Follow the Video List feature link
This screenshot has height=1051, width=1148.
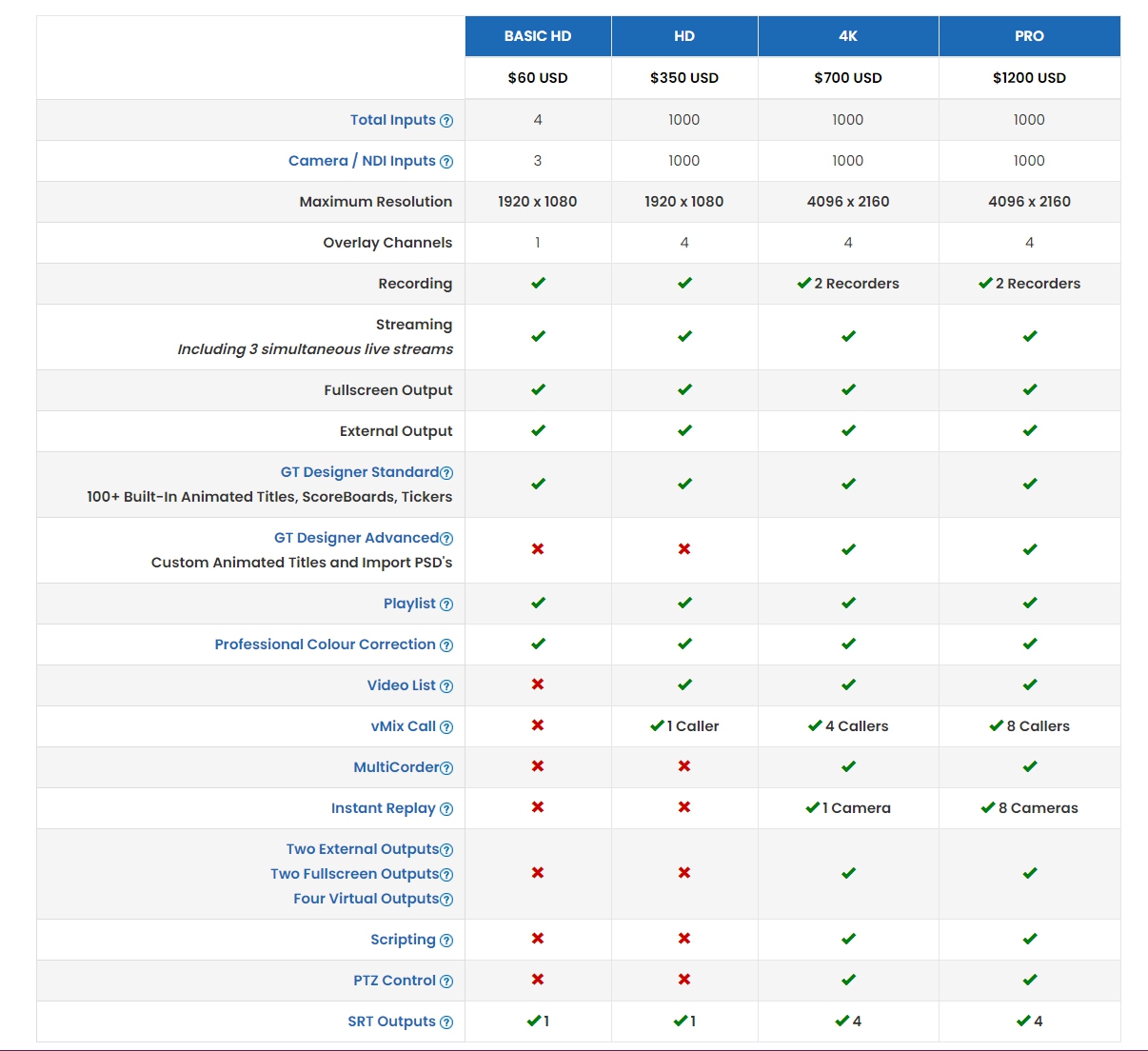pos(401,685)
